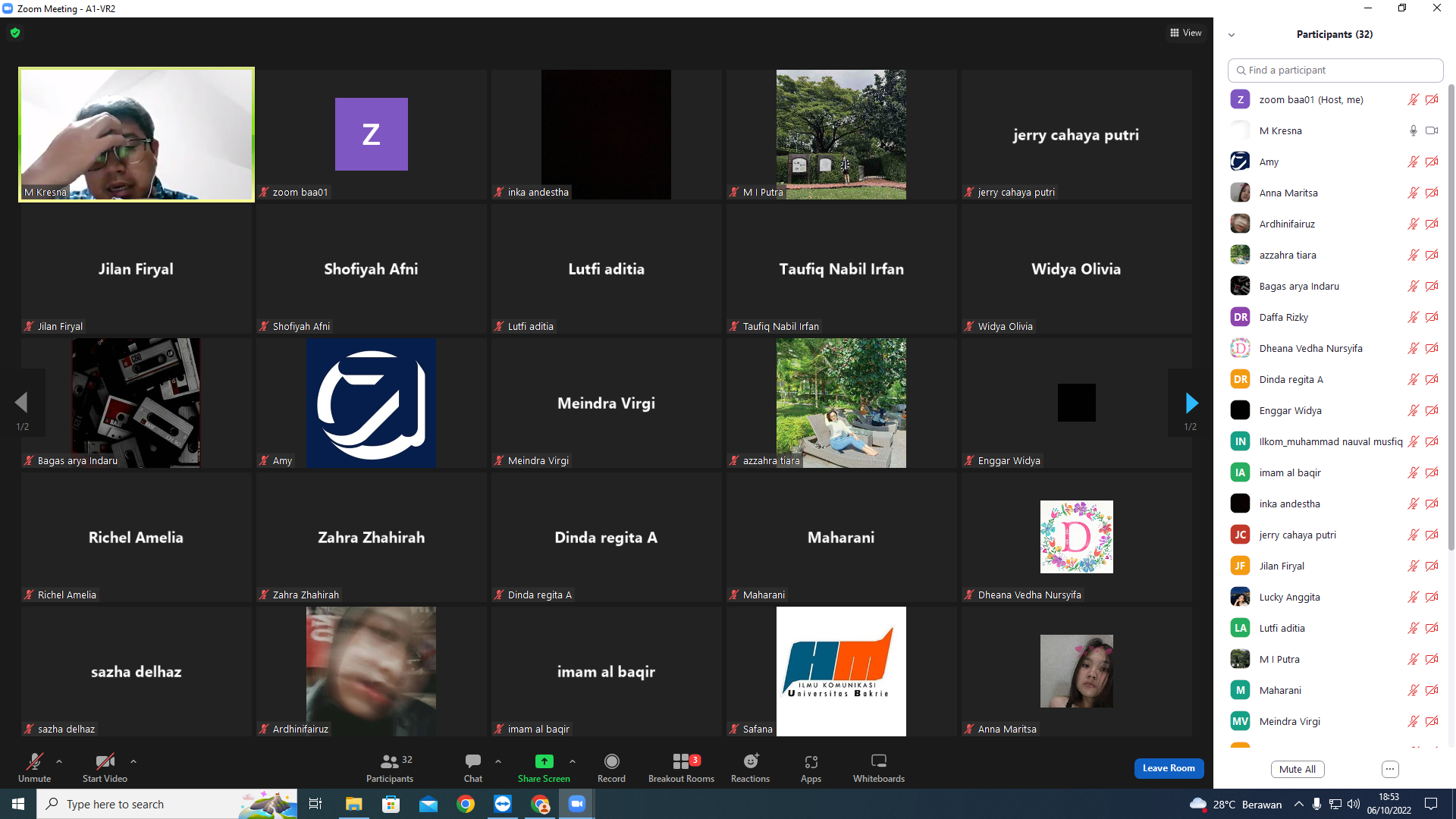This screenshot has width=1456, height=819.
Task: Select Enggar Widya in participants list
Action: pos(1333,410)
